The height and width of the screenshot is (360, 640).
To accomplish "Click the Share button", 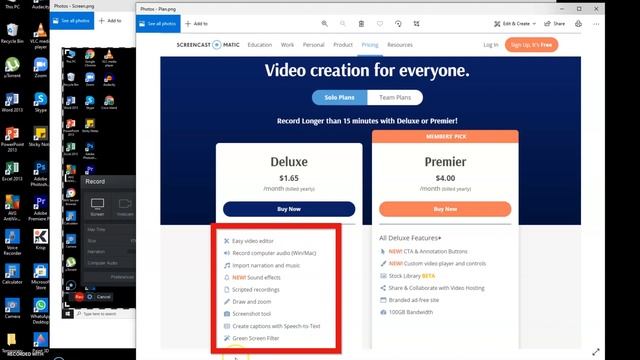I will tap(555, 24).
